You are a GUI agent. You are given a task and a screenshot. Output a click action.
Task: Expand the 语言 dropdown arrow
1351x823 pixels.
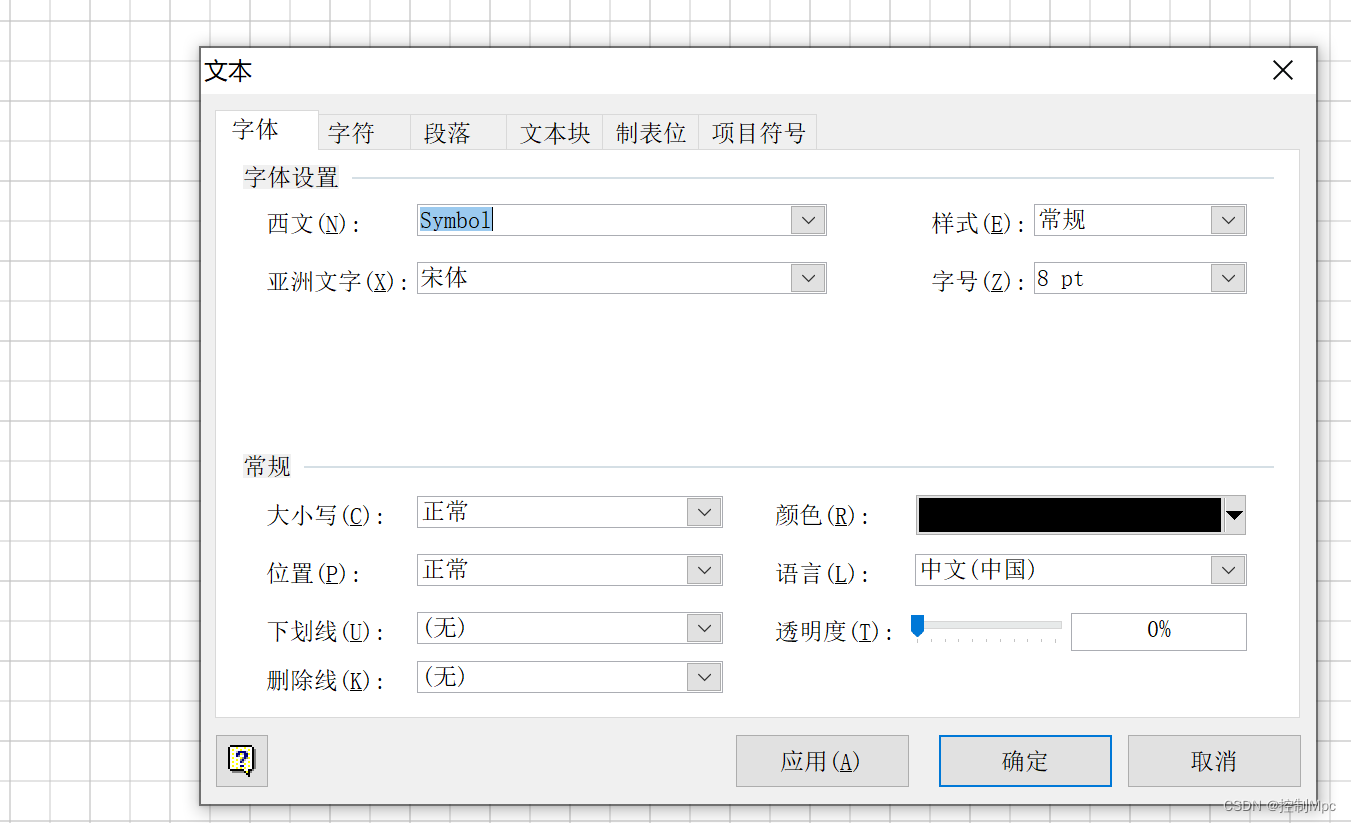[1228, 570]
